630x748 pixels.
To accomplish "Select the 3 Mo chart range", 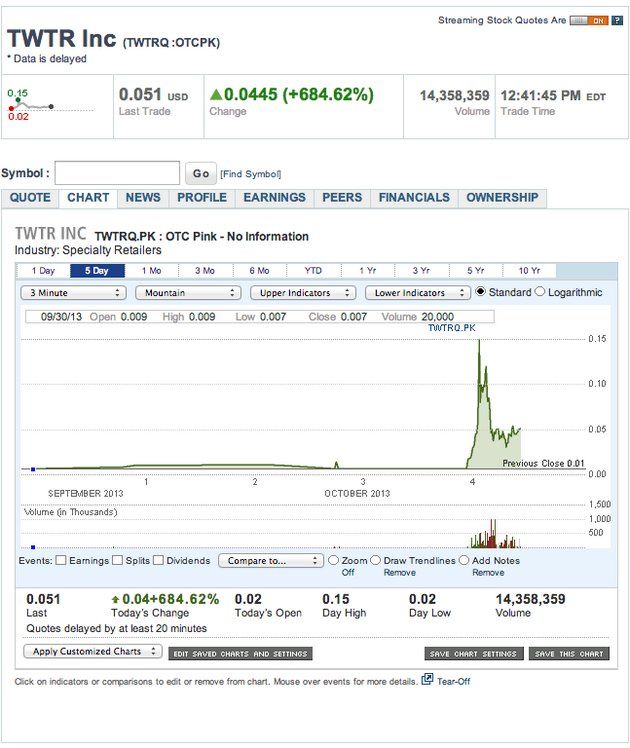I will pyautogui.click(x=205, y=270).
